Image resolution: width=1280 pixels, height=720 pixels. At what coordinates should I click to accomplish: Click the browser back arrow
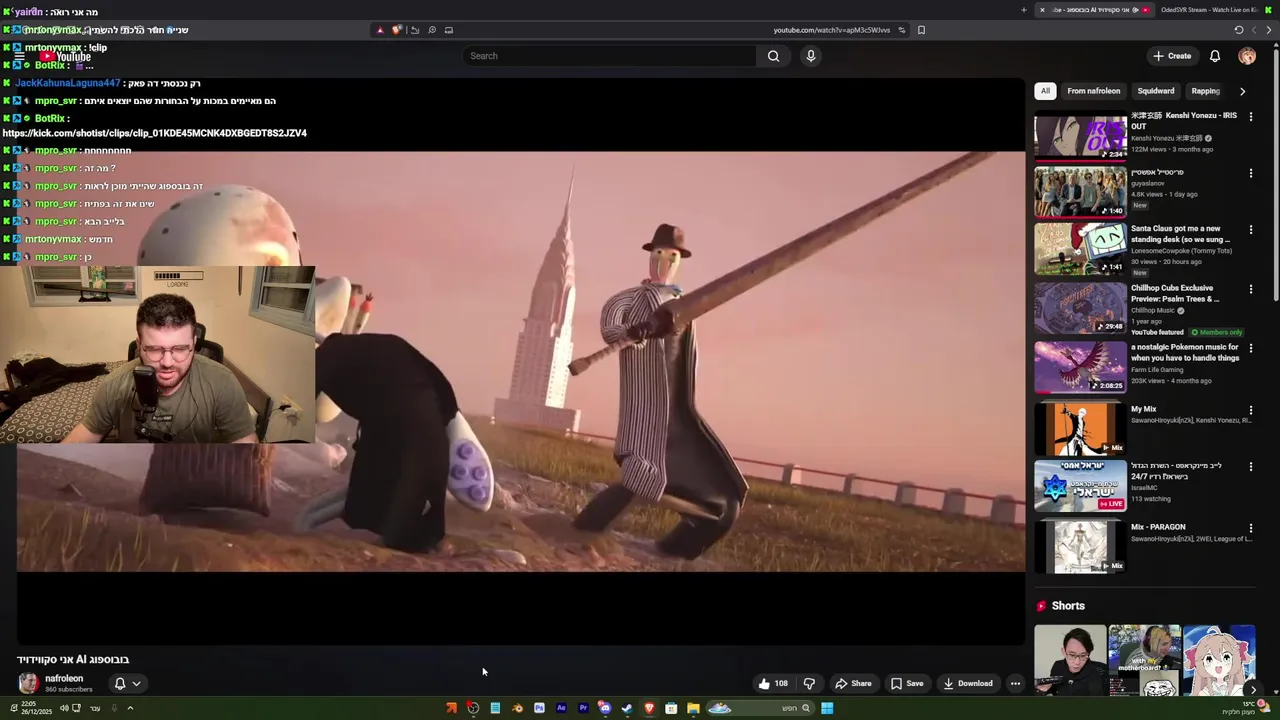tap(1270, 30)
